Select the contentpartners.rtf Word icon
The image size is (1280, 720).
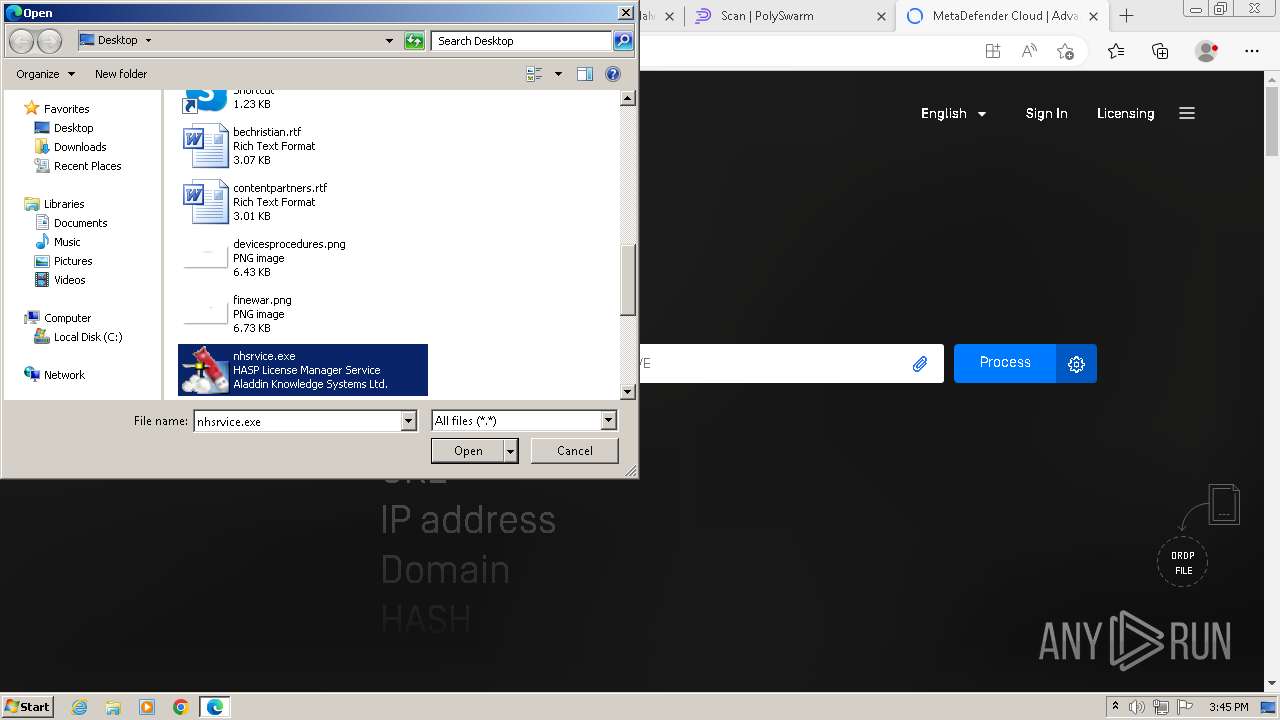(x=206, y=202)
